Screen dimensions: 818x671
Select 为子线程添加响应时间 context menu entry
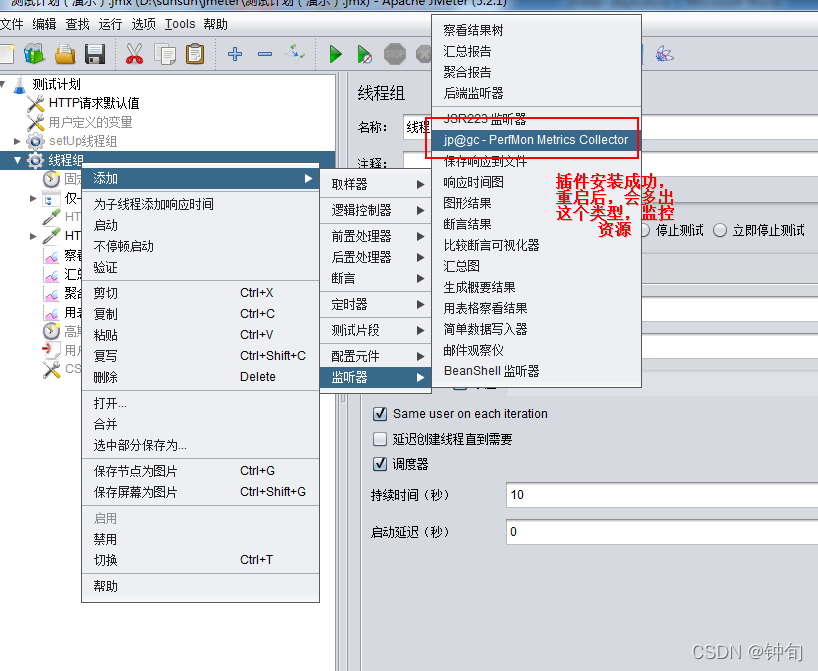pos(200,204)
